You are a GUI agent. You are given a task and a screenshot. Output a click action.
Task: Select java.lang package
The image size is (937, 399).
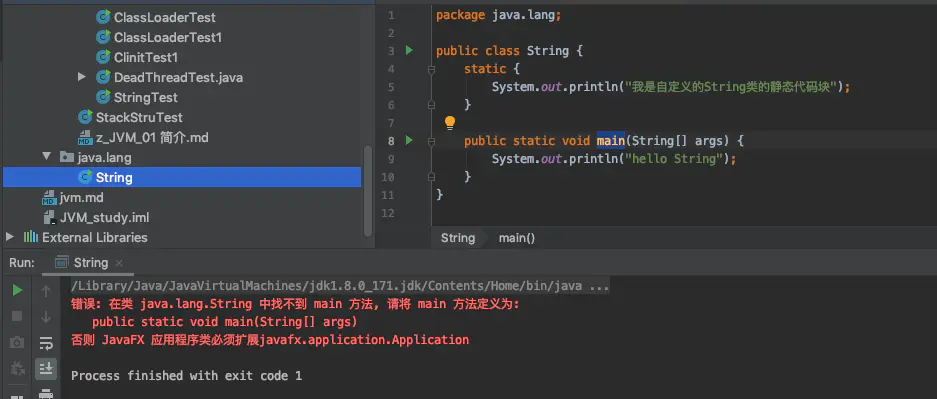105,157
